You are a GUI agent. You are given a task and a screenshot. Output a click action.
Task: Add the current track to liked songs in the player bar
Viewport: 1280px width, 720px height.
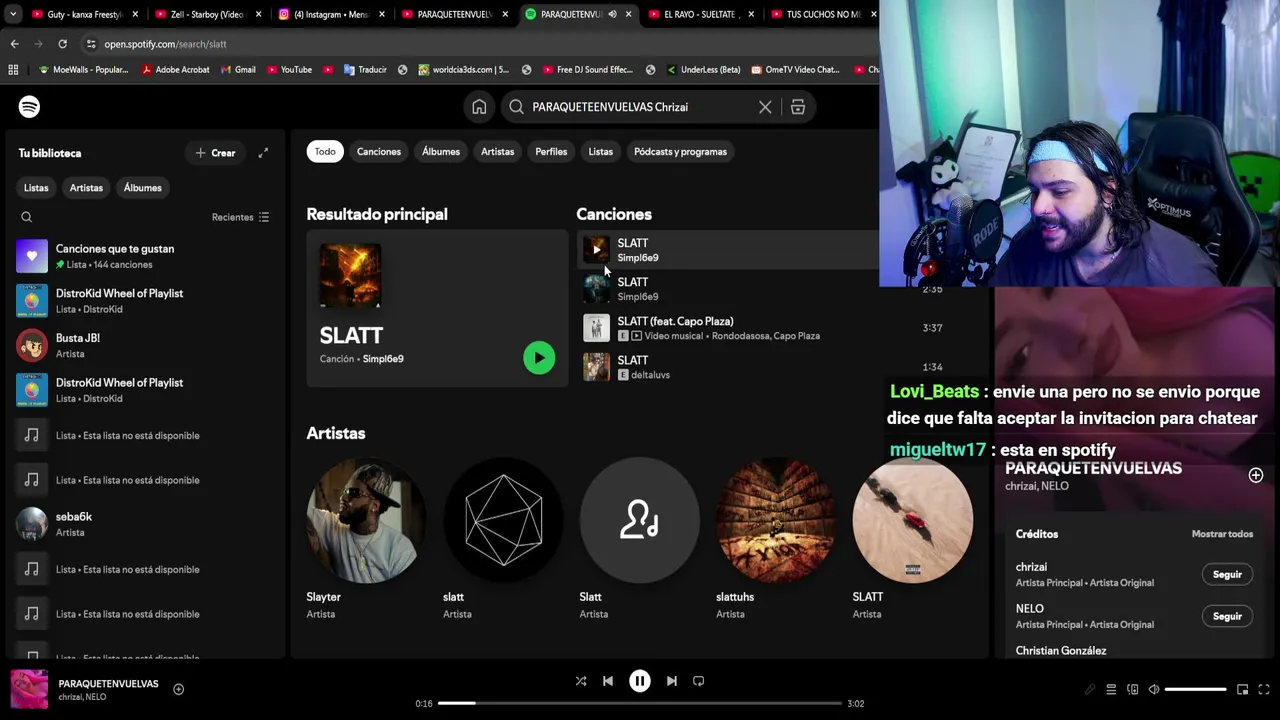[178, 689]
